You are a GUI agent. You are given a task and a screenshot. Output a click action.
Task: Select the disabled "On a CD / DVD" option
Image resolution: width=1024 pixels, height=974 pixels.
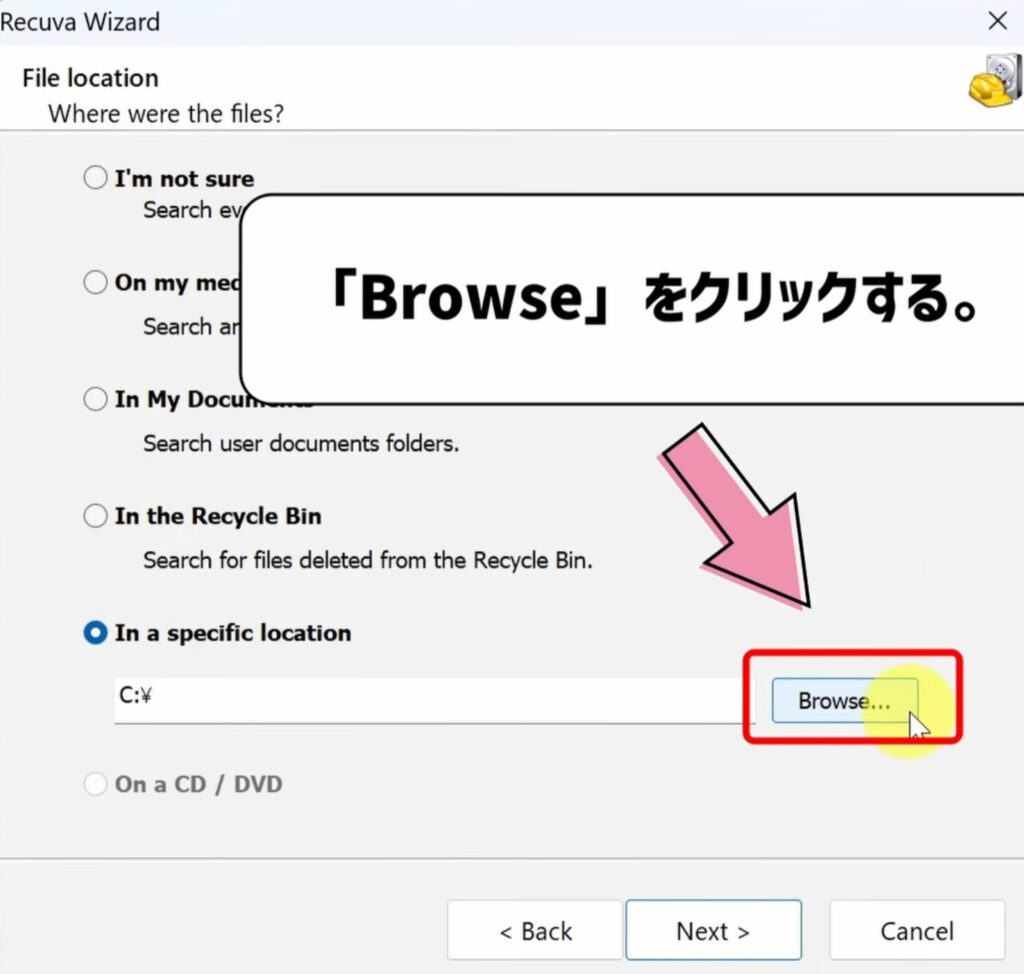click(x=95, y=784)
